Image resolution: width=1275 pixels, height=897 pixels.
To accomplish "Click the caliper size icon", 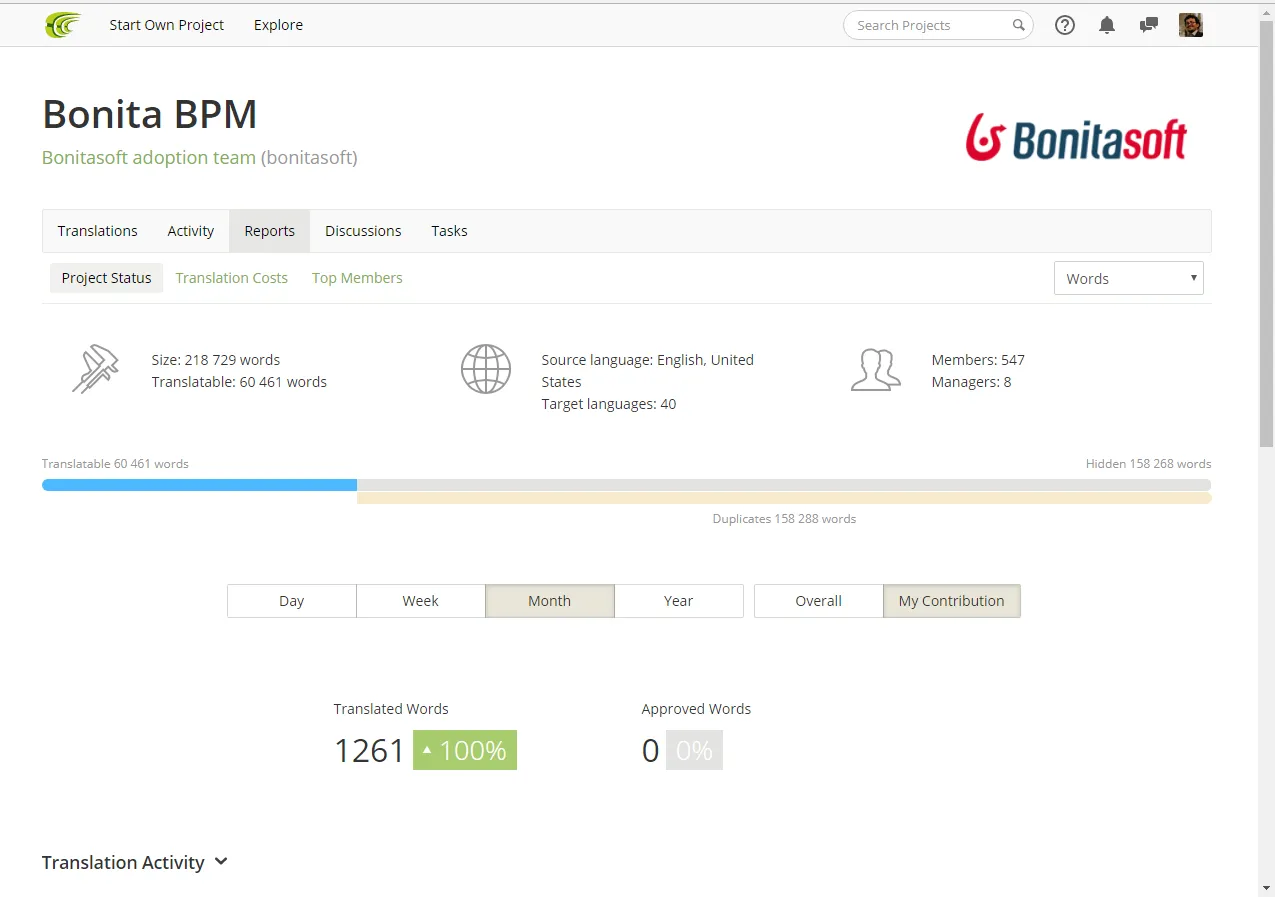I will pyautogui.click(x=96, y=369).
